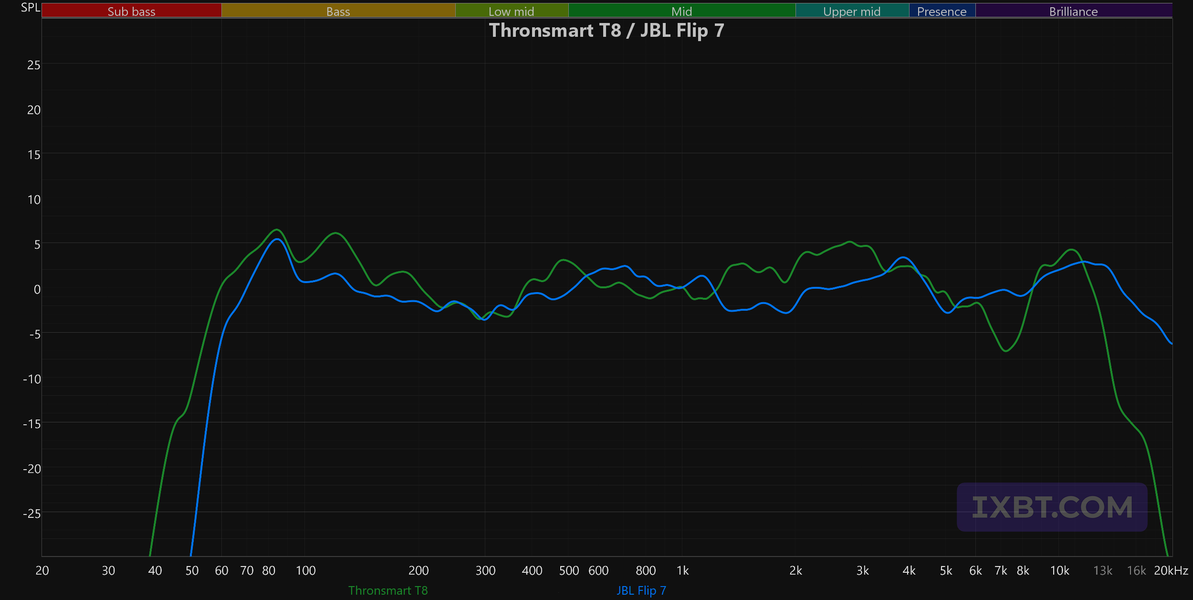Click the 20 value on the SPL axis
The height and width of the screenshot is (600, 1193).
pos(33,110)
